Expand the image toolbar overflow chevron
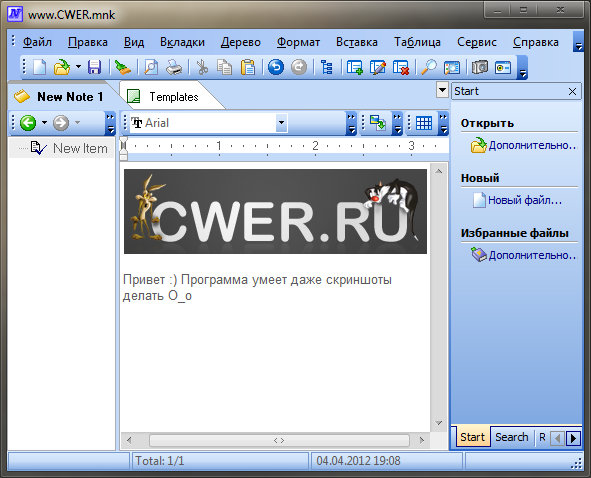 (x=397, y=123)
